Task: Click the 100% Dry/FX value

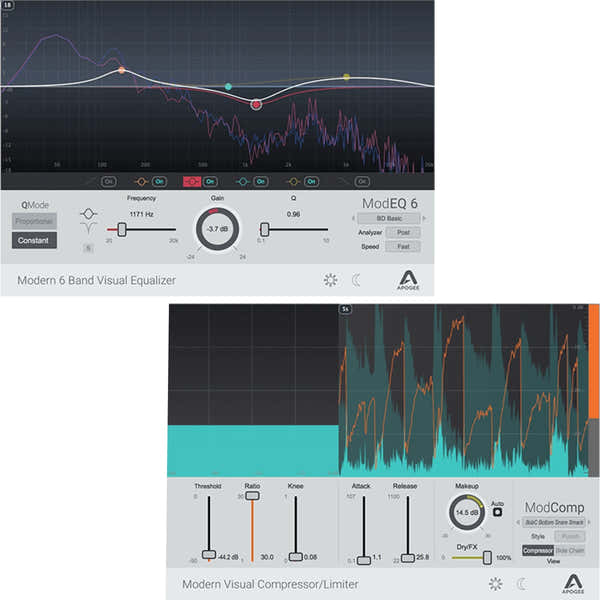Action: point(504,558)
